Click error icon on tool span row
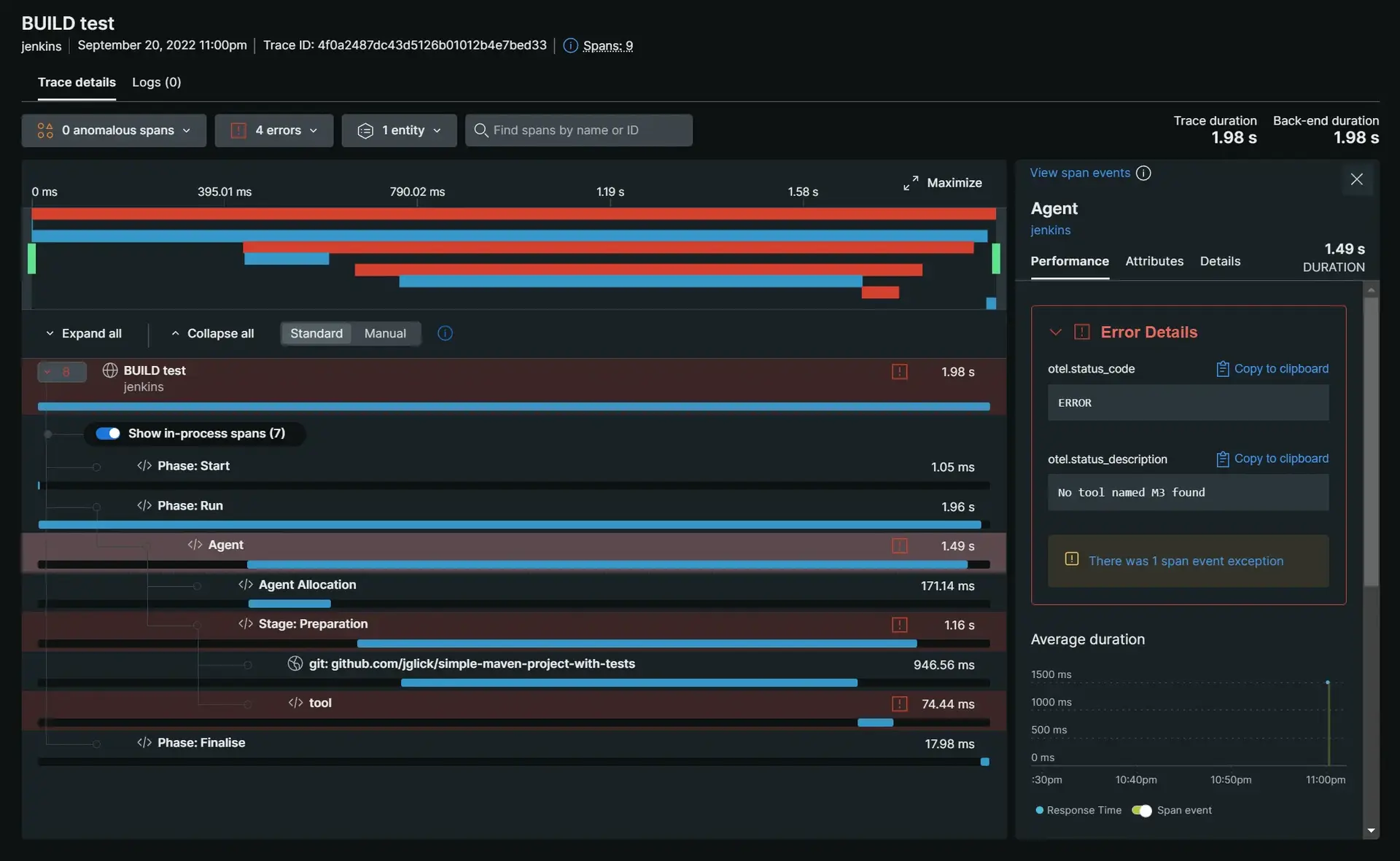The height and width of the screenshot is (861, 1400). click(900, 704)
